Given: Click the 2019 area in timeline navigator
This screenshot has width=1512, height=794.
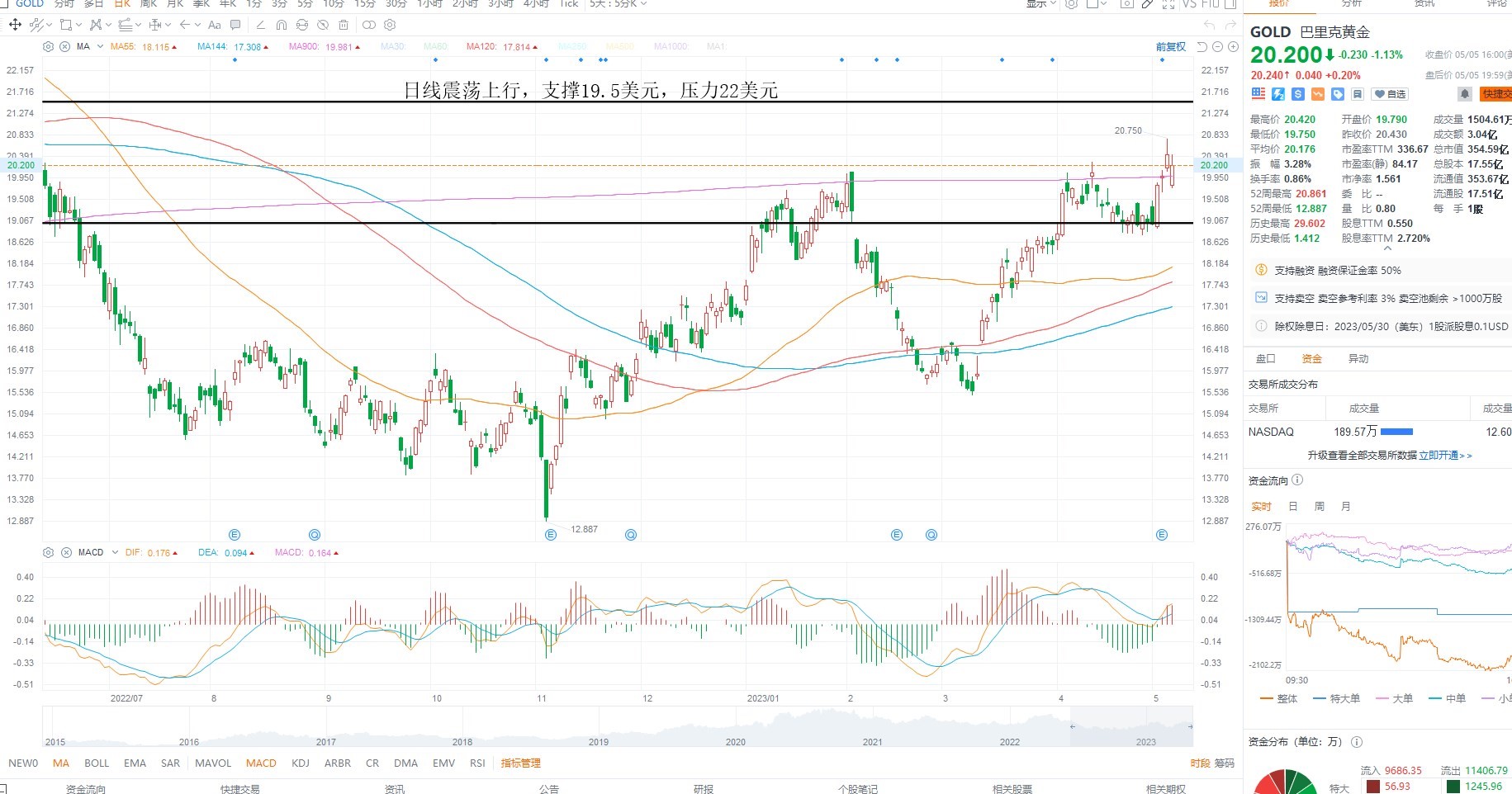Looking at the screenshot, I should pos(599,741).
